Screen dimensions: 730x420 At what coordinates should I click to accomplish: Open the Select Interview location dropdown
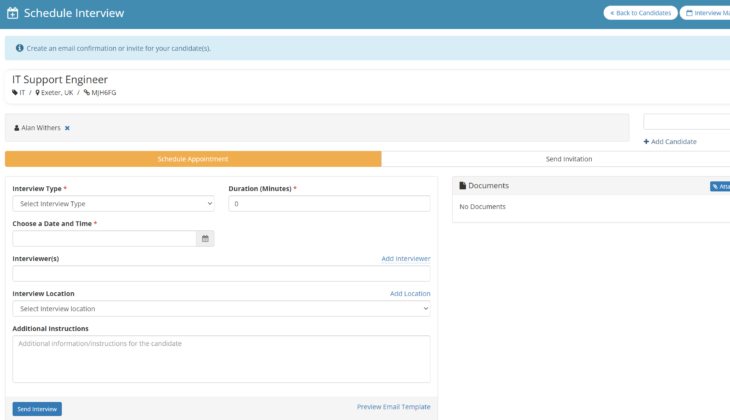coord(221,309)
